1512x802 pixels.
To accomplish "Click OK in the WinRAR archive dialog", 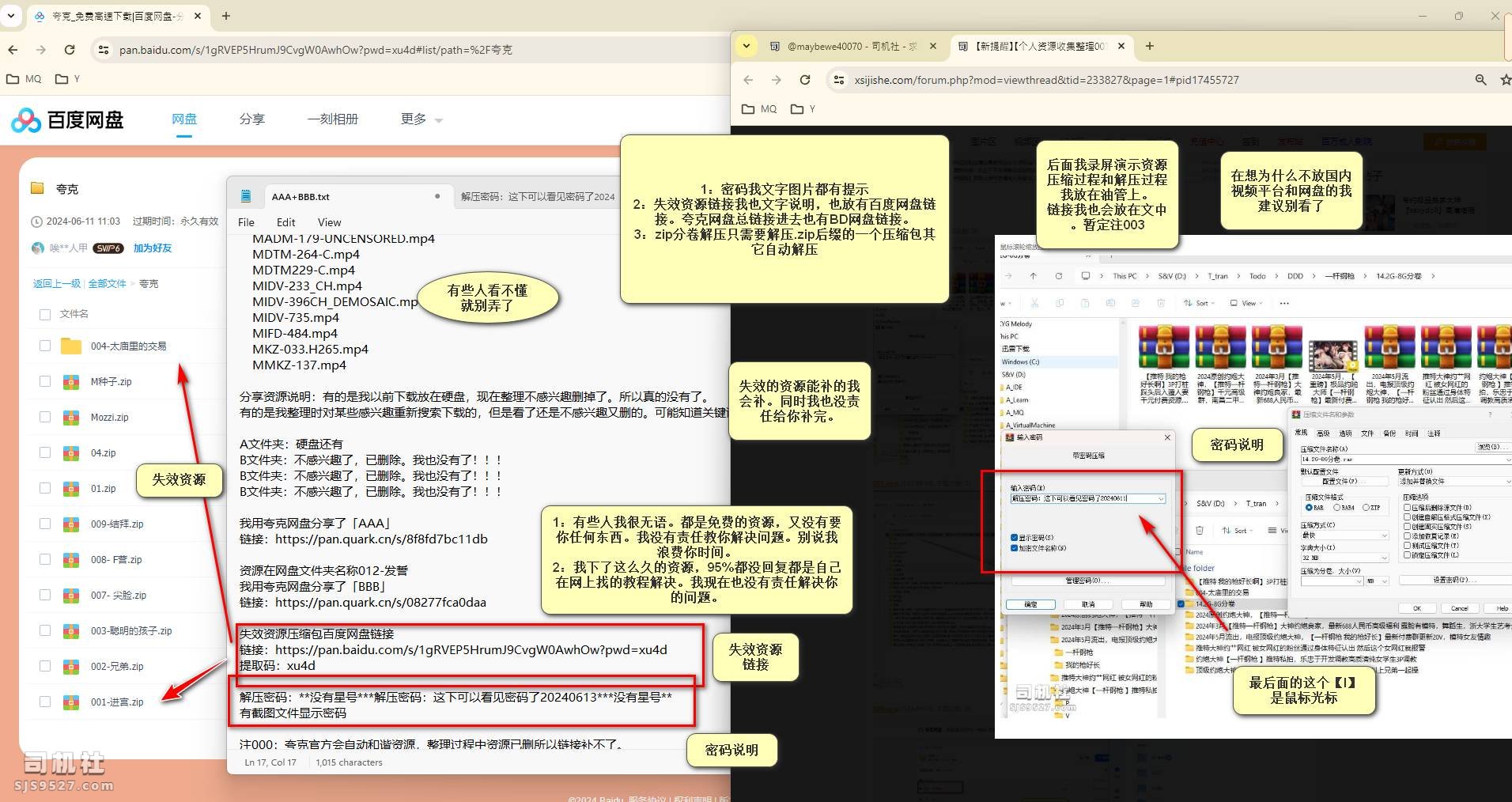I will pos(1417,608).
